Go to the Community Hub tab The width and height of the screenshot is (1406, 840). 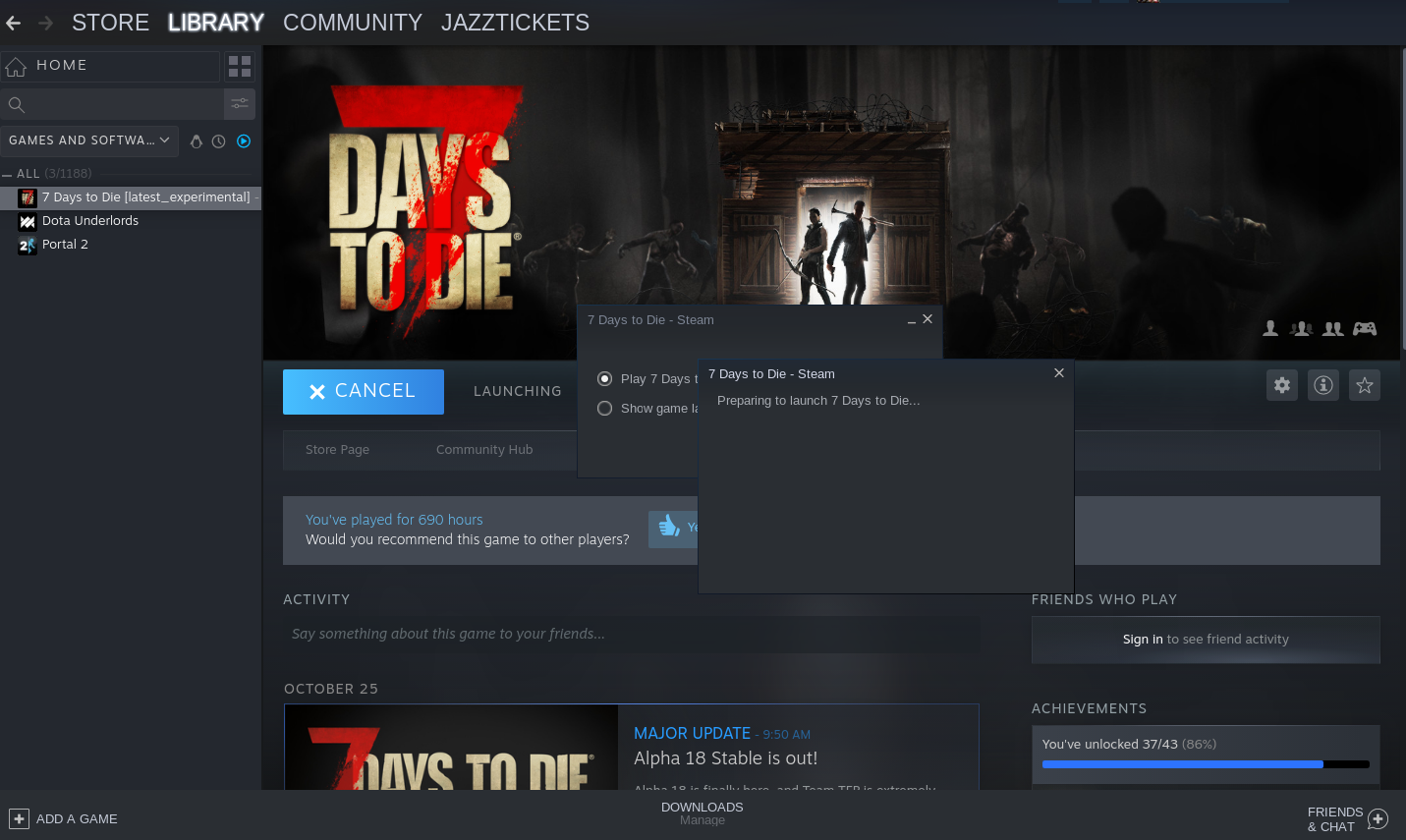484,450
